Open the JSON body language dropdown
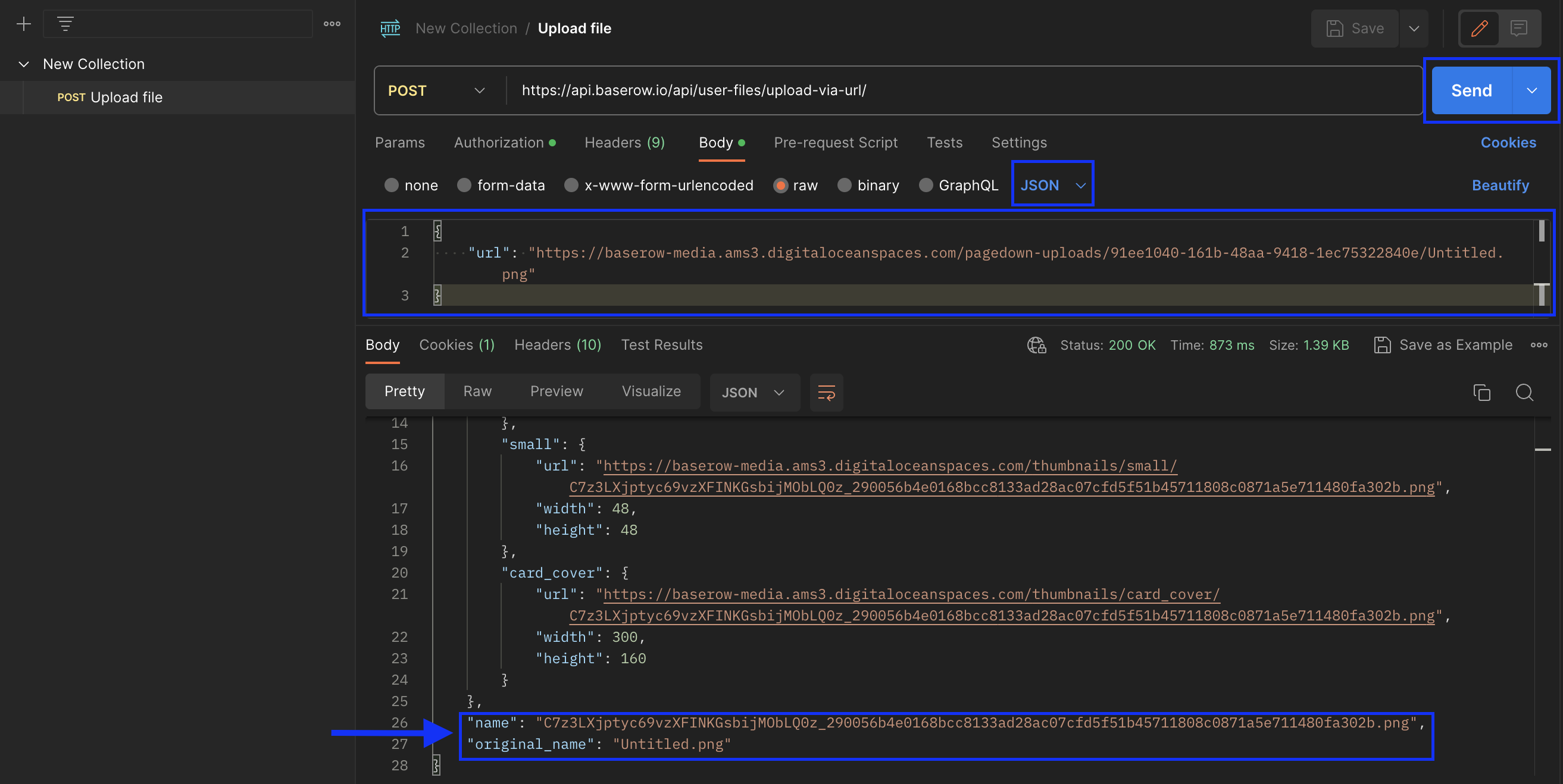The image size is (1563, 784). pyautogui.click(x=1052, y=185)
